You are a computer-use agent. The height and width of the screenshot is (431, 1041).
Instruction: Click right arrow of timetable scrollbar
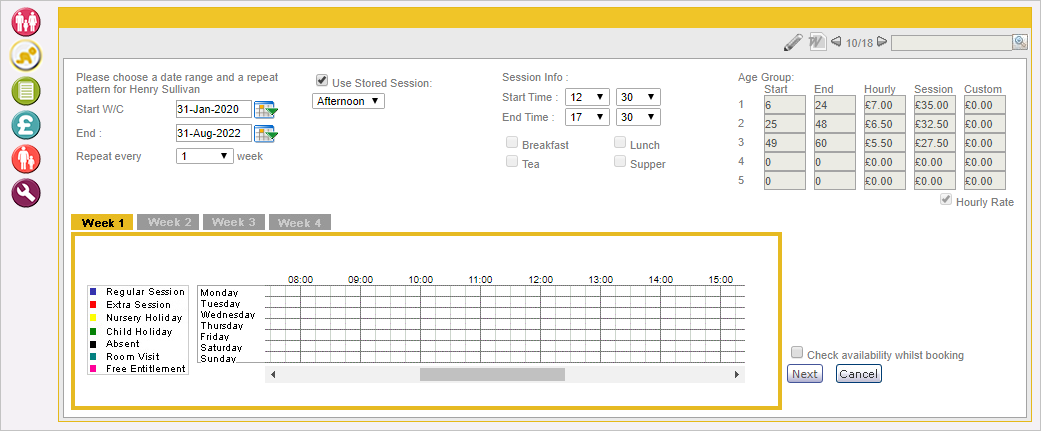(736, 375)
